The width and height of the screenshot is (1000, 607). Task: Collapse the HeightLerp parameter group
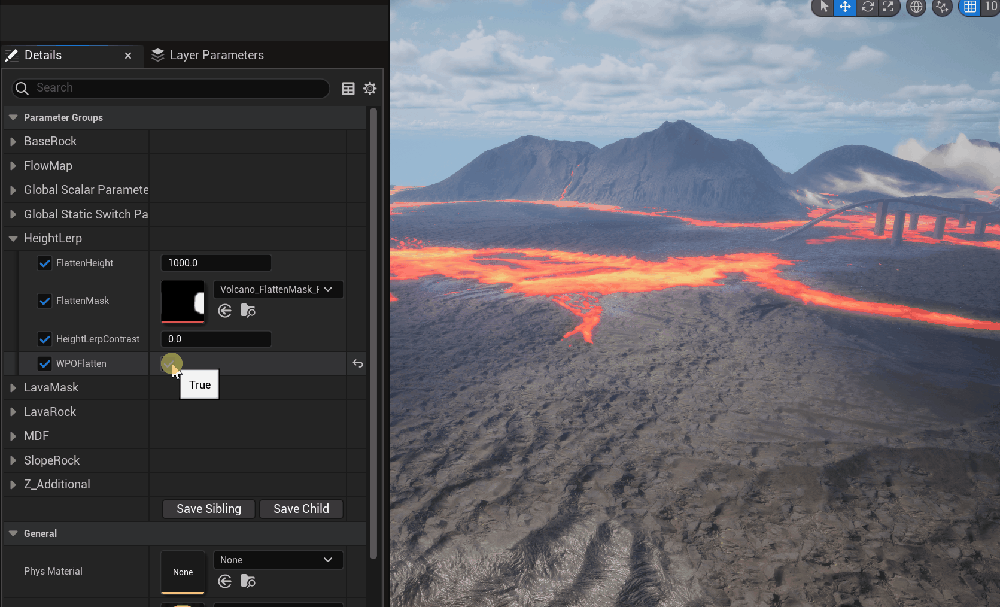click(14, 238)
